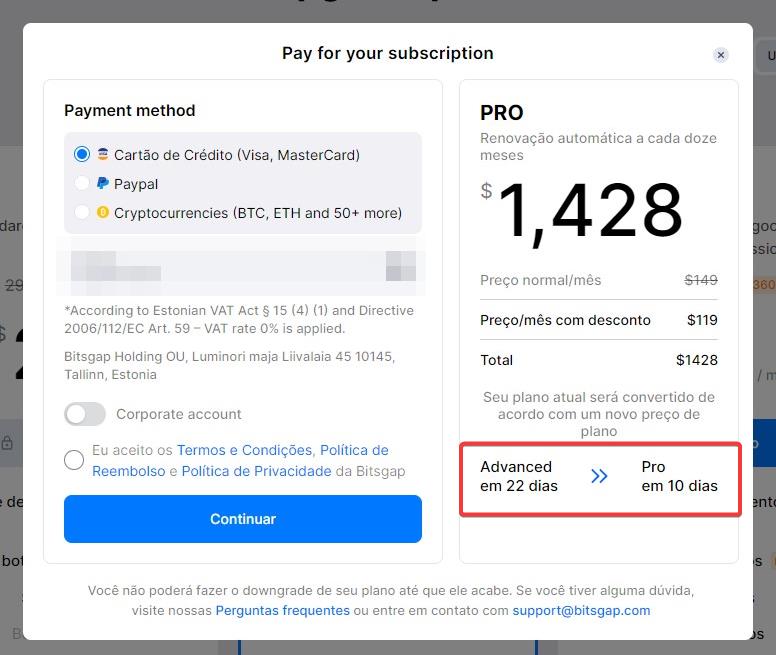Select the credit card payment radio button
This screenshot has height=655, width=776.
(x=82, y=155)
